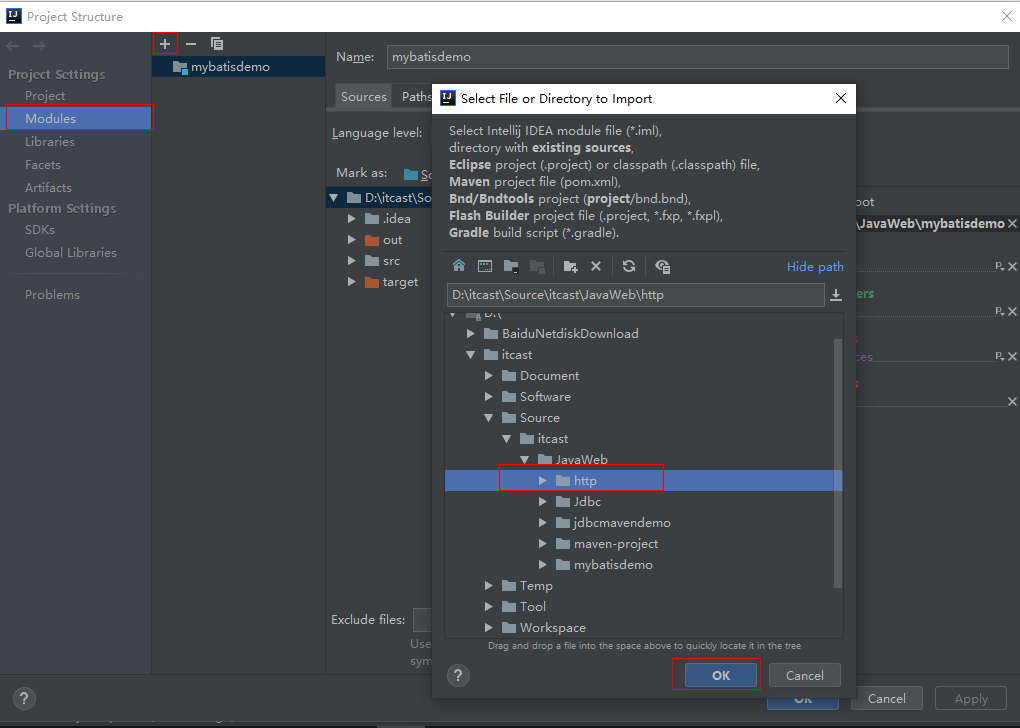Expand the target folder in content root
1020x728 pixels.
coord(351,282)
